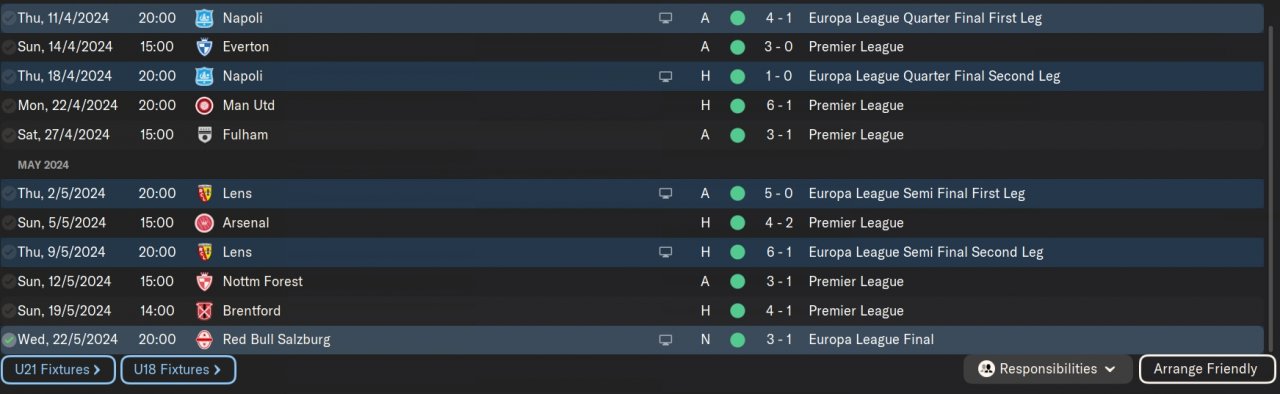Viewport: 1280px width, 394px height.
Task: Open the Responsibilities dropdown
Action: pos(1048,369)
